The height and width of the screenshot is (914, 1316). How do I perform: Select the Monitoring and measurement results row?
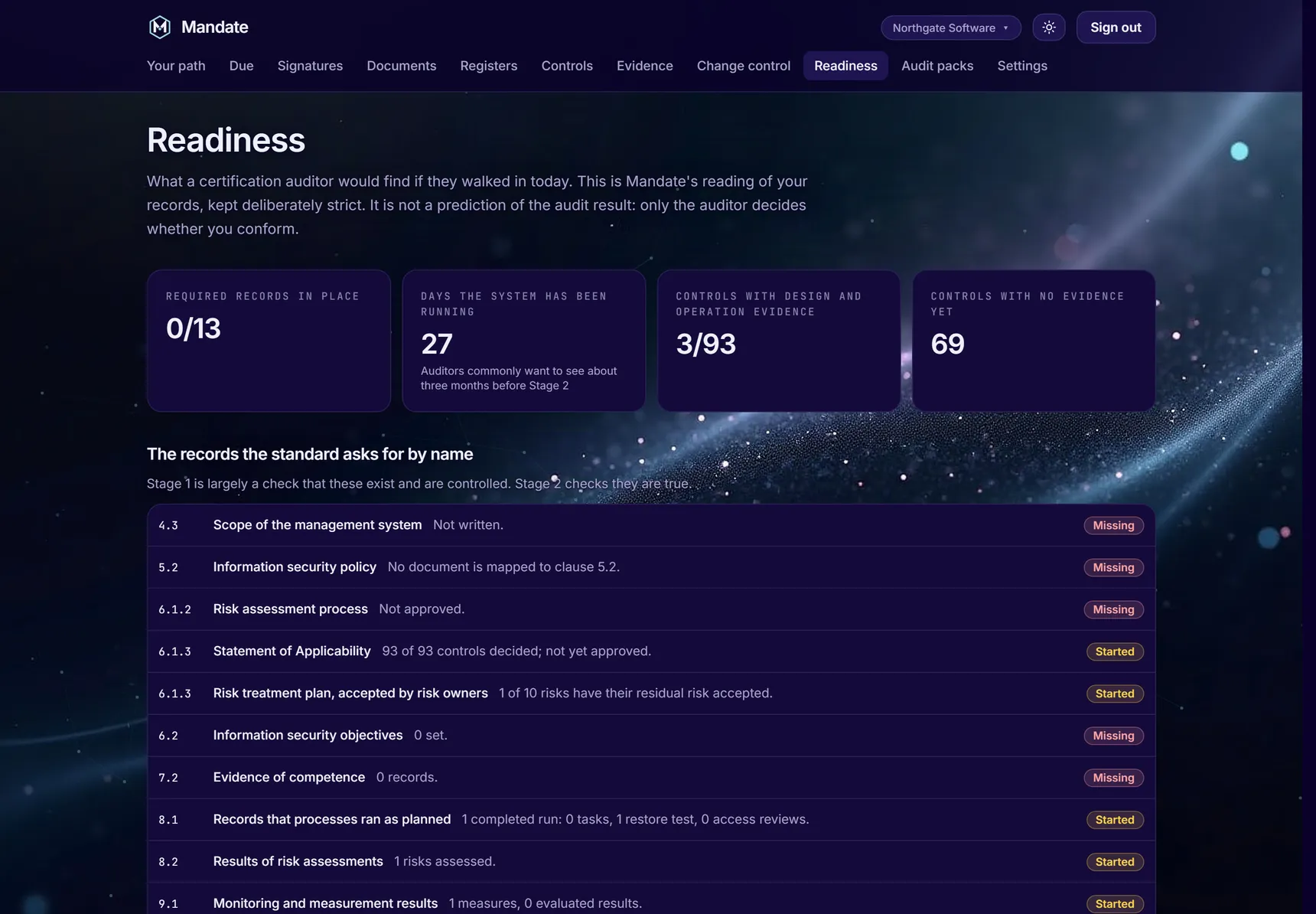click(x=651, y=900)
